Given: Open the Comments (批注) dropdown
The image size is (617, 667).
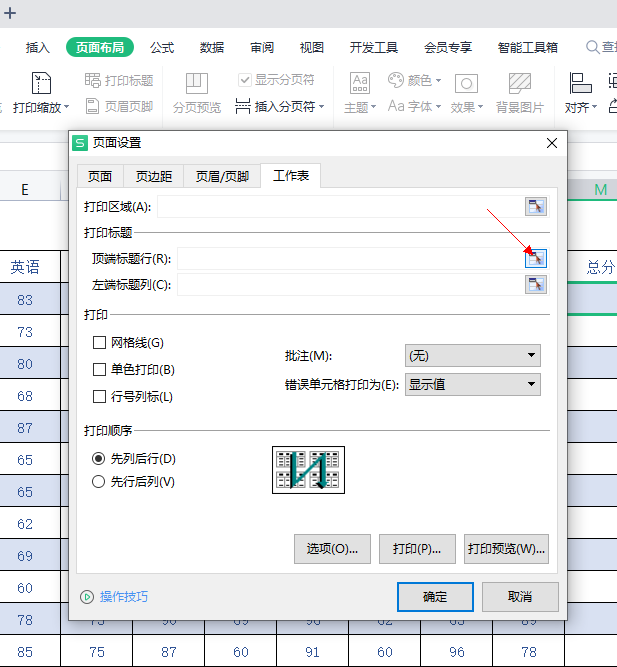Looking at the screenshot, I should [x=473, y=356].
